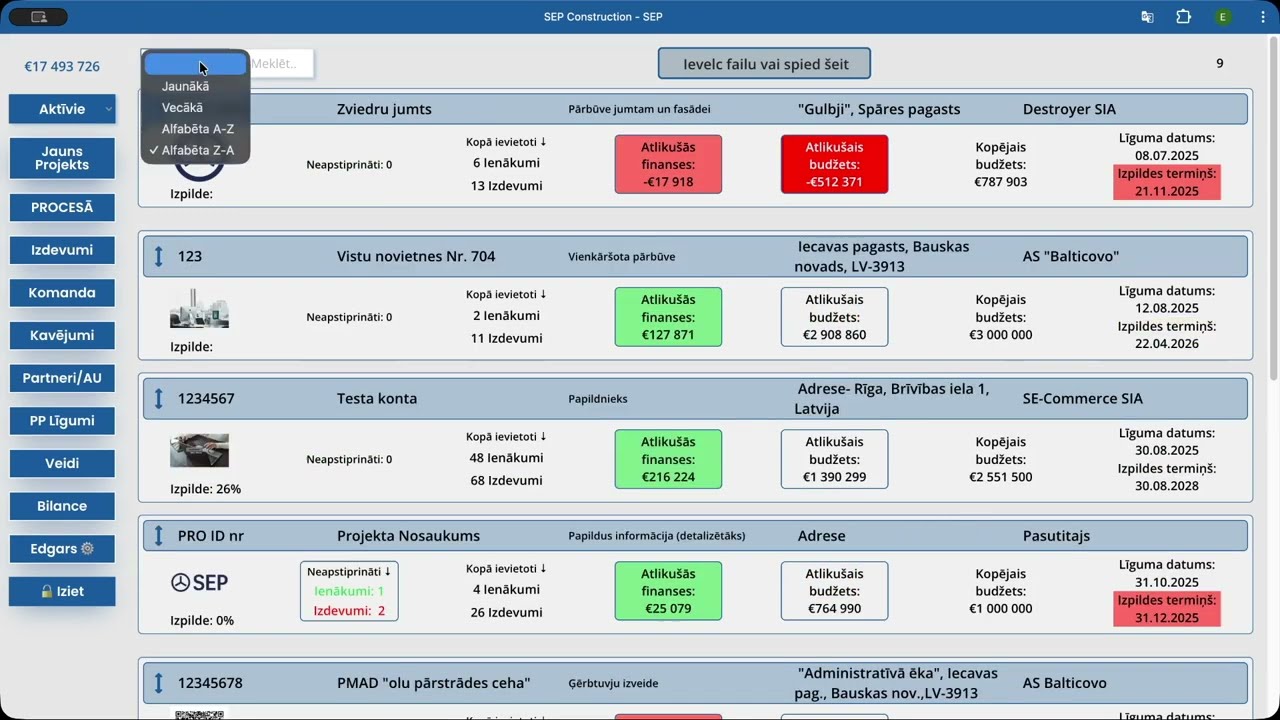This screenshot has height=720, width=1280.
Task: Click green Ienākumi: 1 unapproved entry
Action: [x=349, y=591]
